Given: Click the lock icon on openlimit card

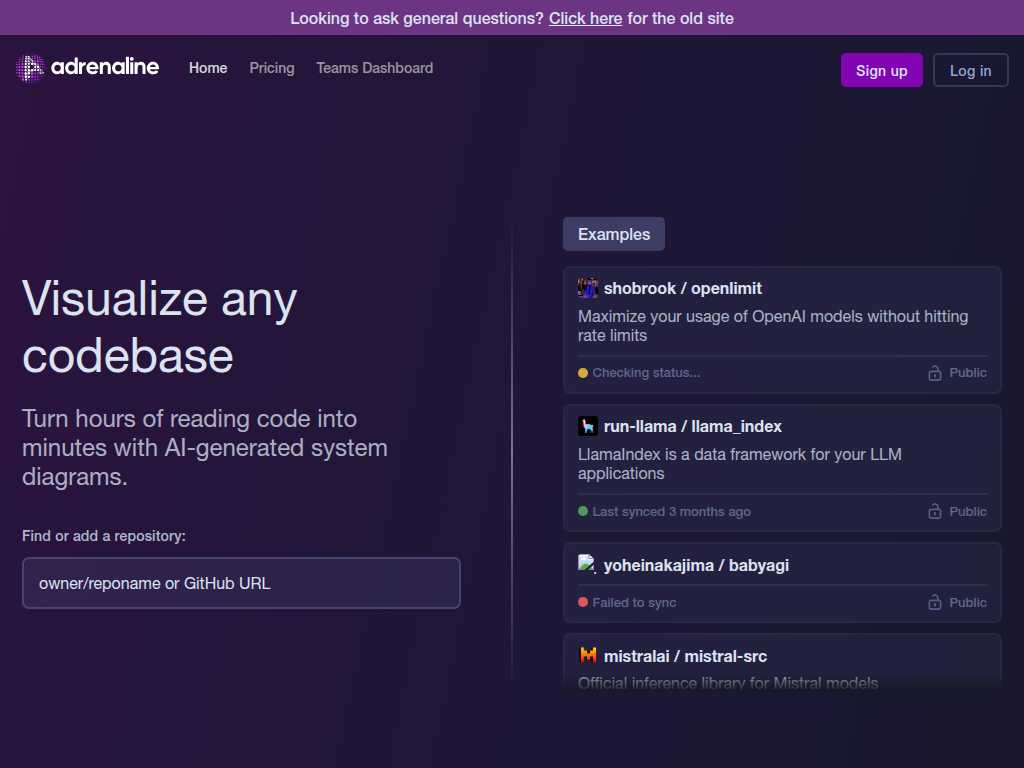Looking at the screenshot, I should pyautogui.click(x=935, y=373).
